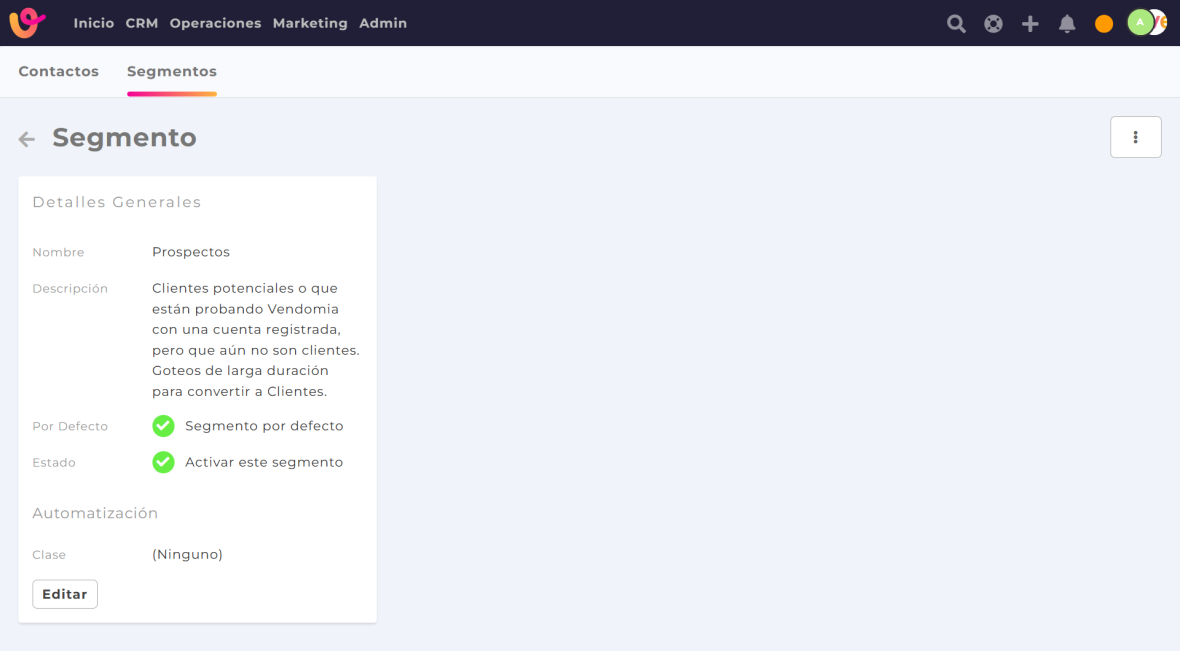Image resolution: width=1180 pixels, height=651 pixels.
Task: Open the green user avatar menu
Action: 1140,22
